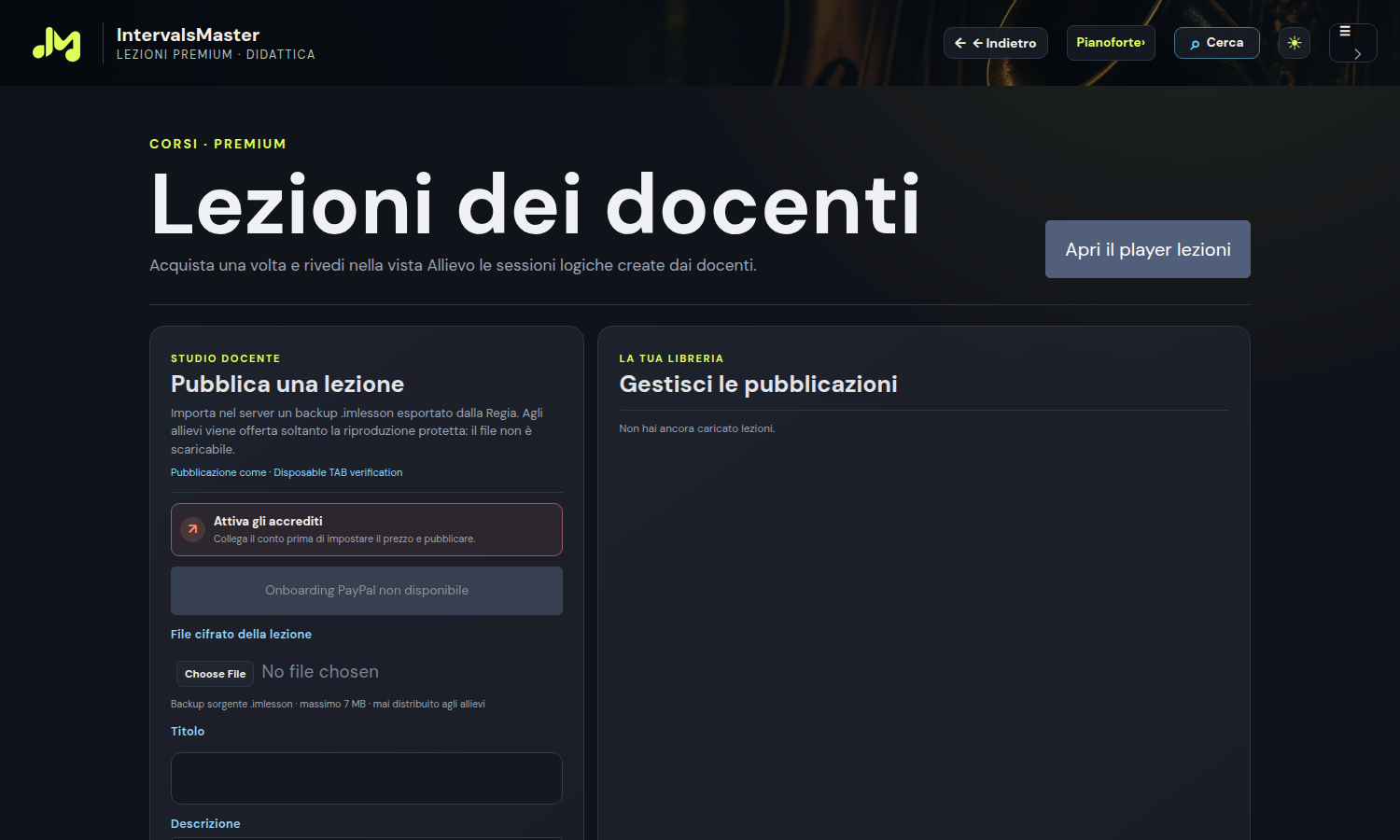Click the 'CORSI · PREMIUM' breadcrumb text

(x=217, y=144)
